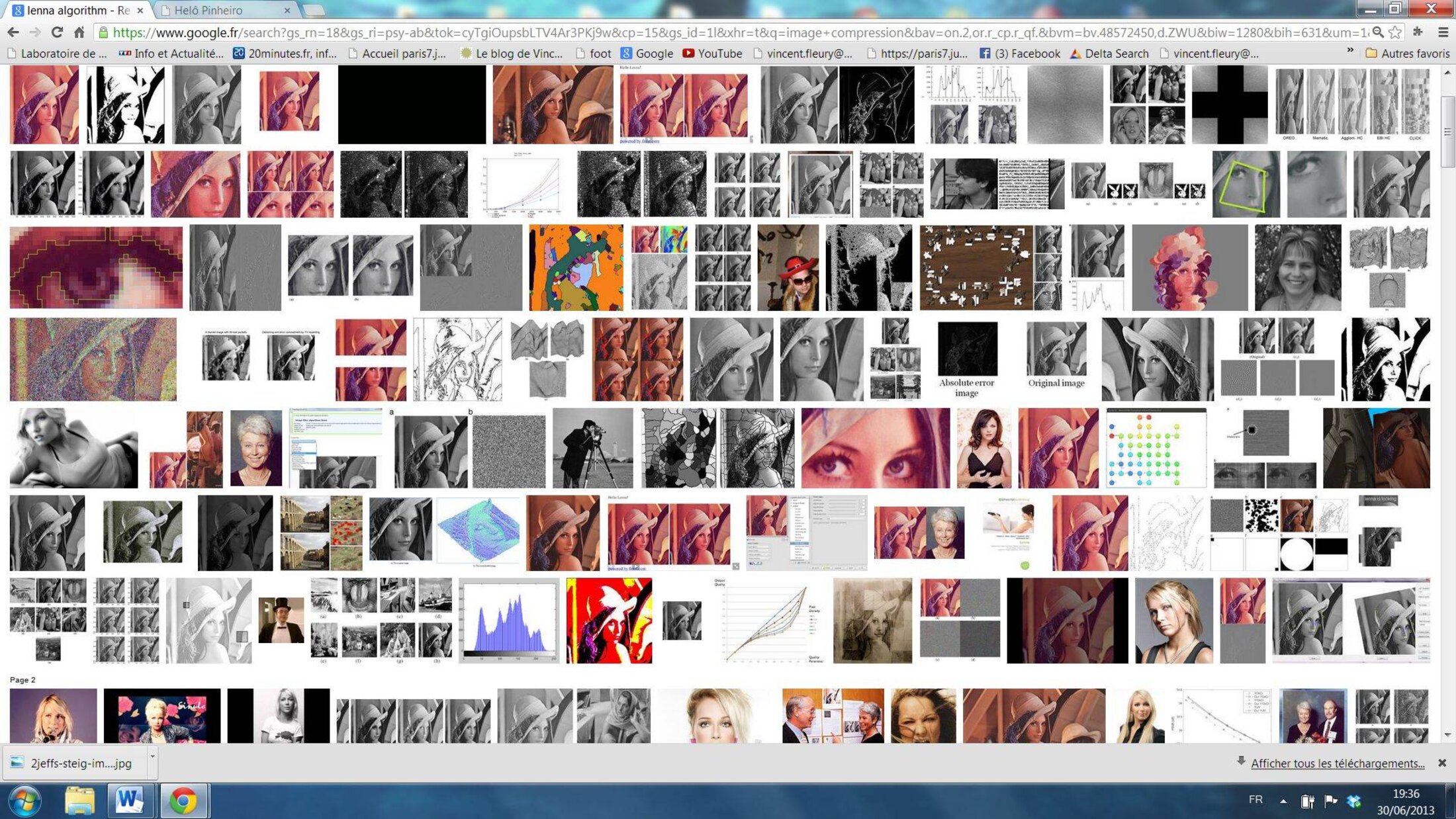Click the browser back arrow
The width and height of the screenshot is (1456, 819).
coord(13,32)
